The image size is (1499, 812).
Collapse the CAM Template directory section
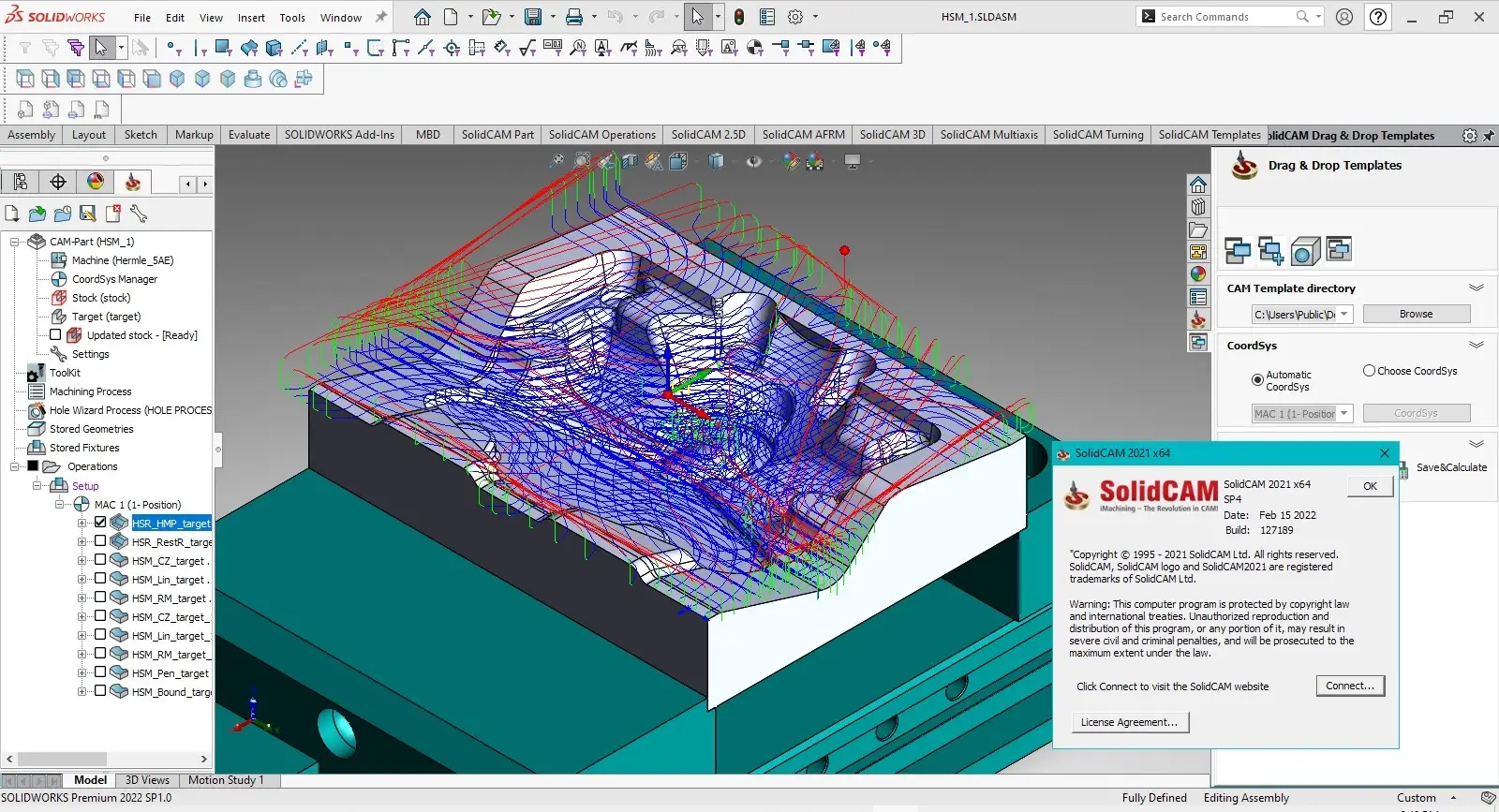tap(1477, 288)
